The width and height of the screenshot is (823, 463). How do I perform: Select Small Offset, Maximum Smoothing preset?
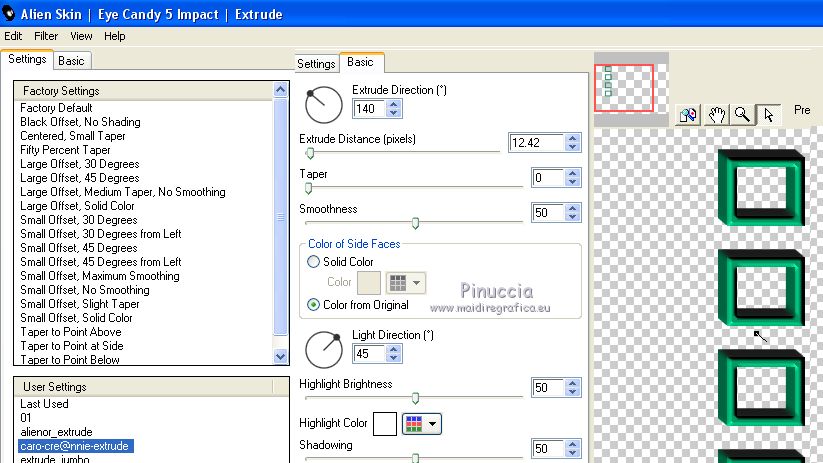[100, 276]
